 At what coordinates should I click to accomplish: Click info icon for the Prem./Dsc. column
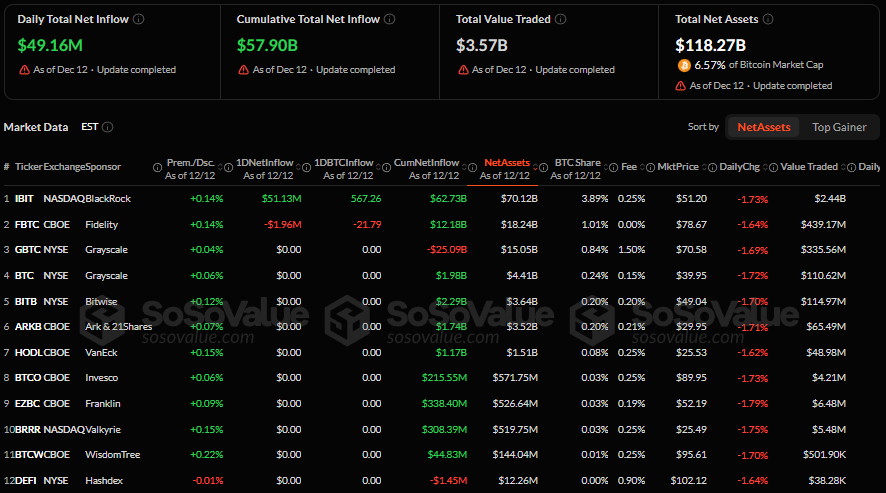(x=228, y=168)
